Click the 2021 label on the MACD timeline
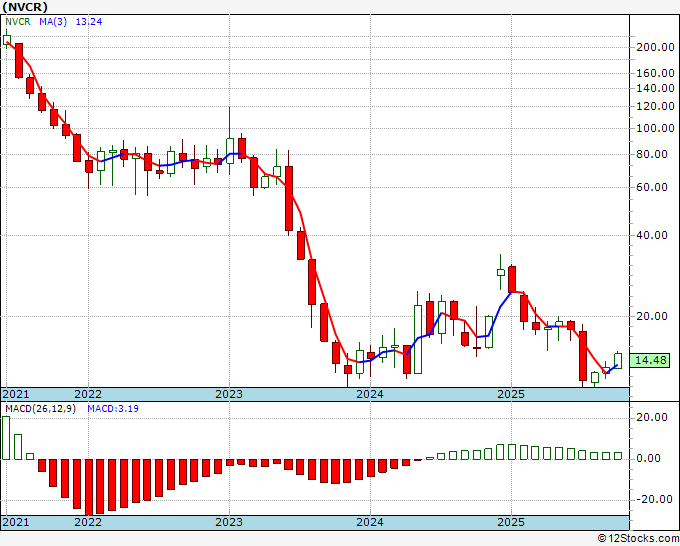The width and height of the screenshot is (680, 546). (16, 522)
